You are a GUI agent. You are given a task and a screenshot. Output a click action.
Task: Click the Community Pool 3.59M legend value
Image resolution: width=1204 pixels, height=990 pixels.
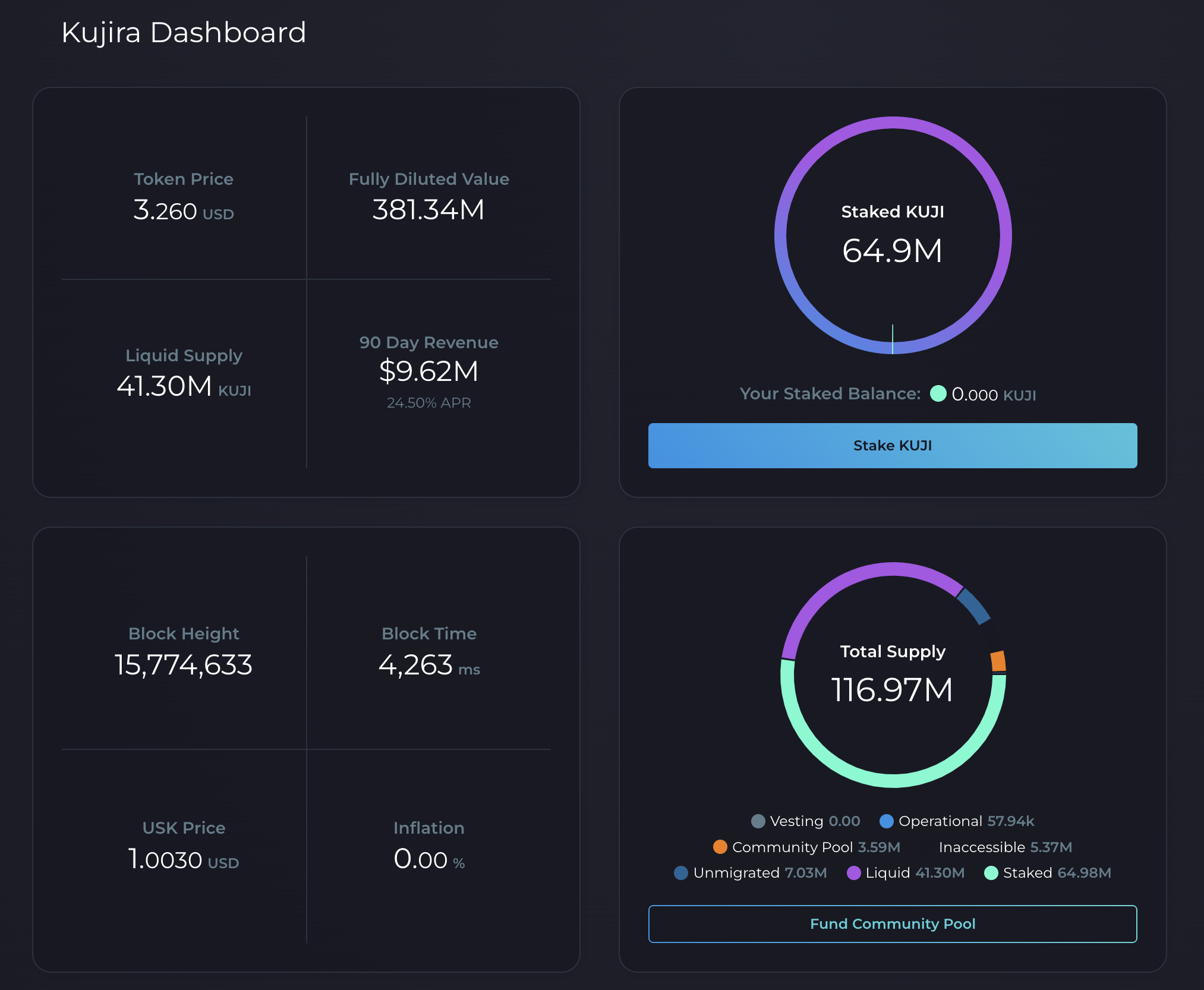879,847
